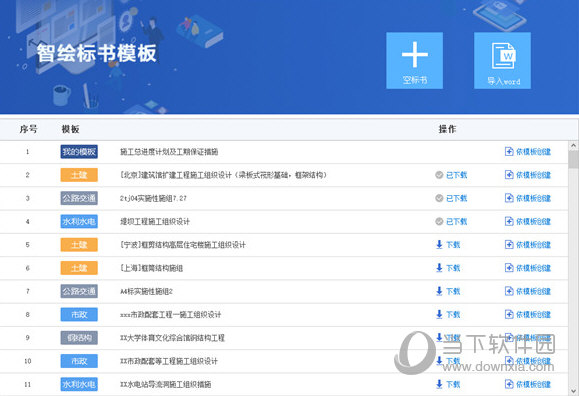This screenshot has width=579, height=396.
Task: Select the 钢结构 tag in row 9
Action: click(79, 338)
